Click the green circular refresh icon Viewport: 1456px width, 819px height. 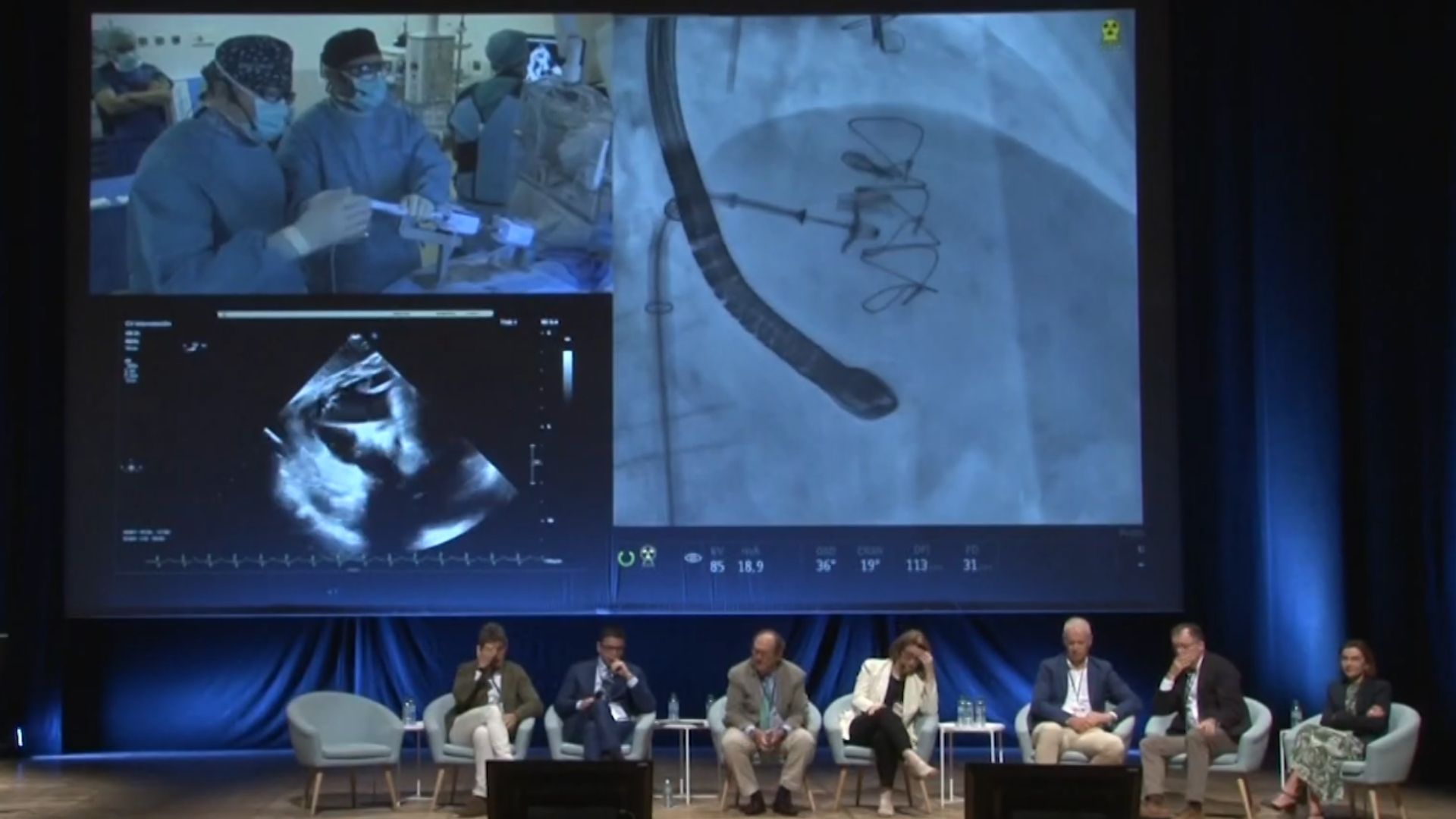(626, 559)
